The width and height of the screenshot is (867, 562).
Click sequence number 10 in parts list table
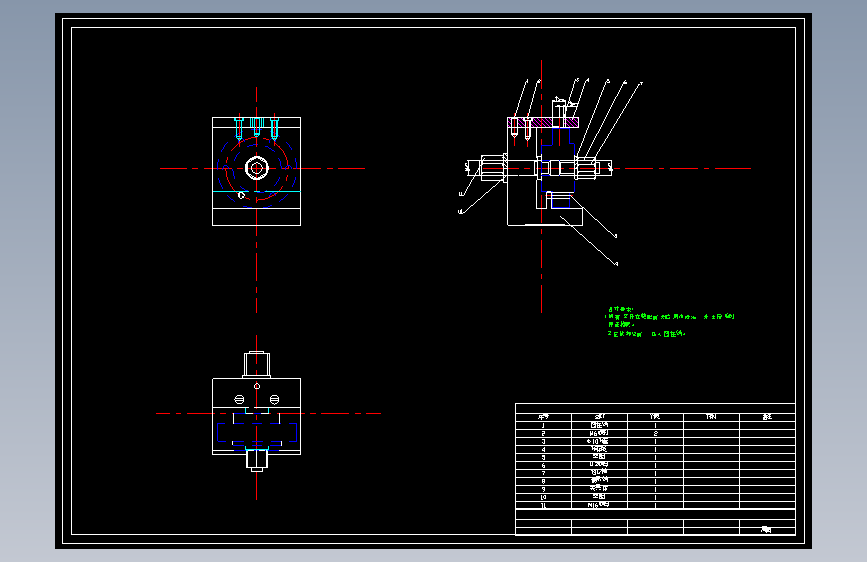point(543,497)
